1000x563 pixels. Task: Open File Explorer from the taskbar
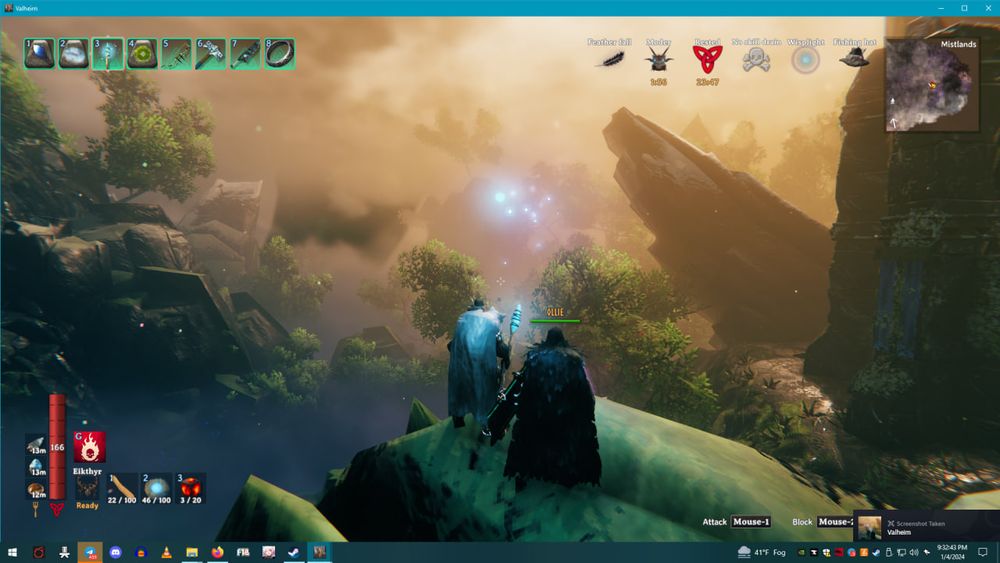click(192, 552)
